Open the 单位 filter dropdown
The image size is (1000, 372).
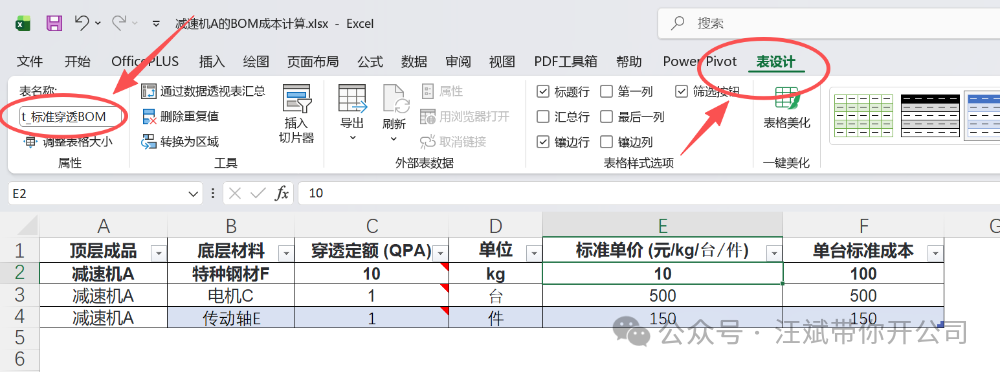click(x=533, y=254)
